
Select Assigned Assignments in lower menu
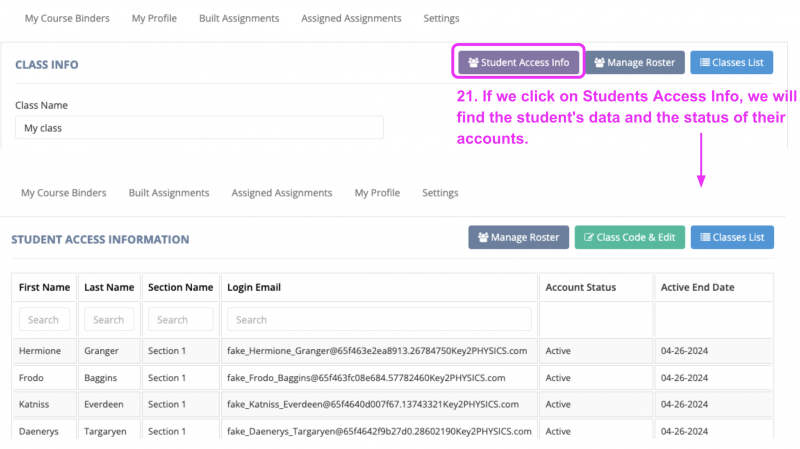[281, 193]
